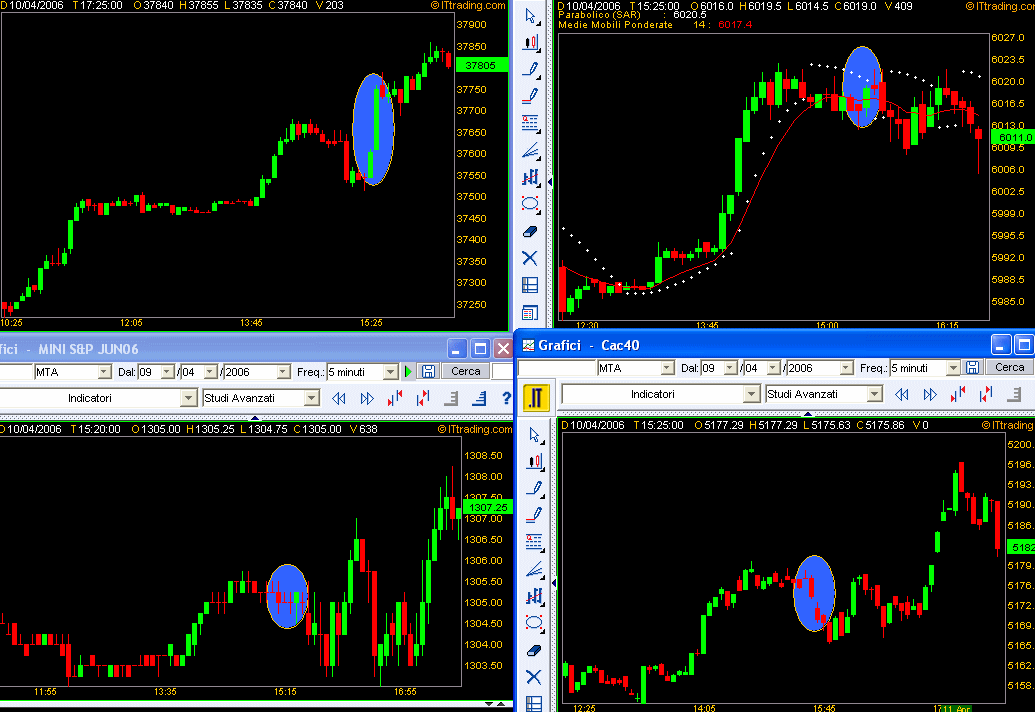Click the Grafici chart icon in the Cac40 title bar

[x=529, y=345]
